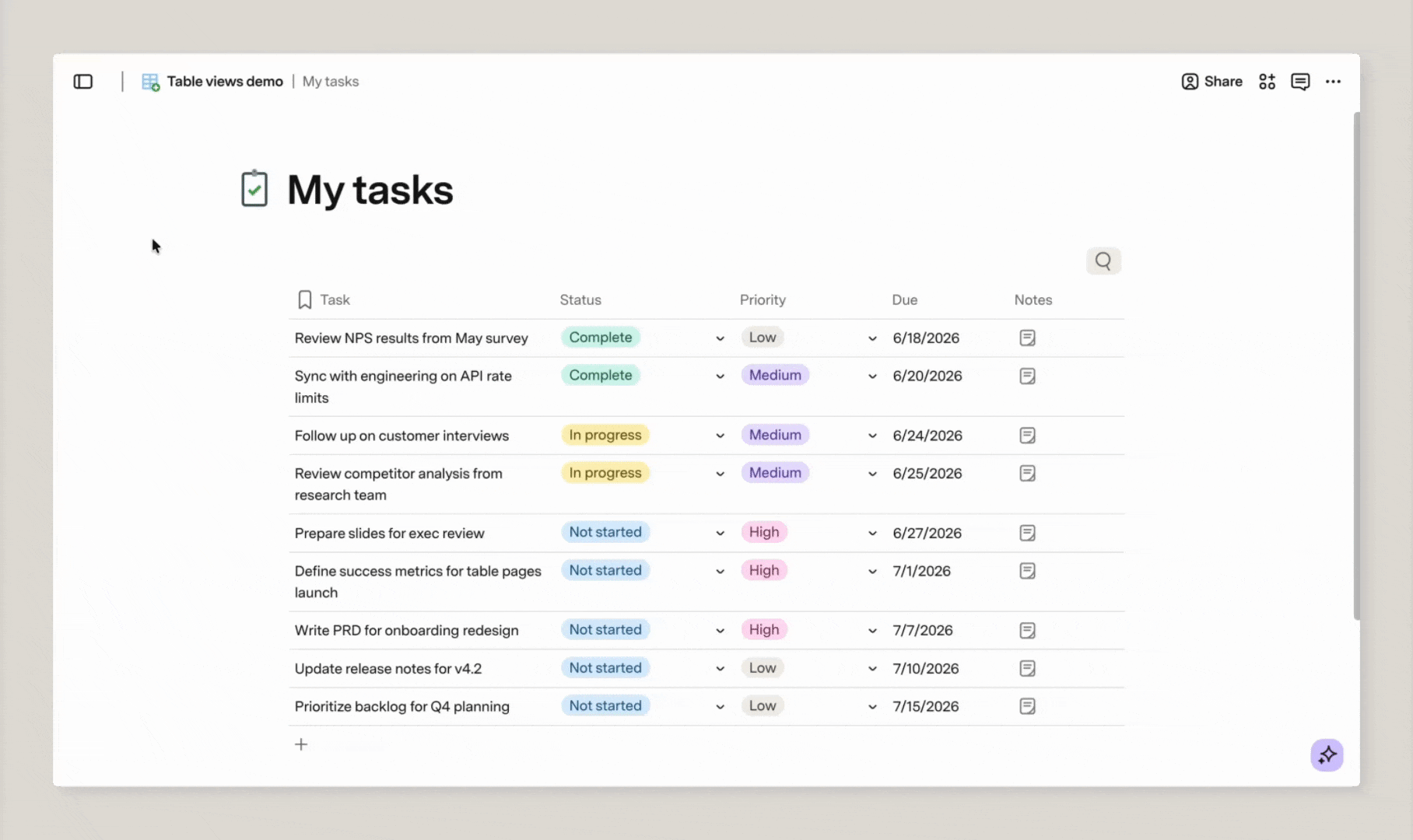Click the Notes column header
The height and width of the screenshot is (840, 1413).
(1033, 300)
